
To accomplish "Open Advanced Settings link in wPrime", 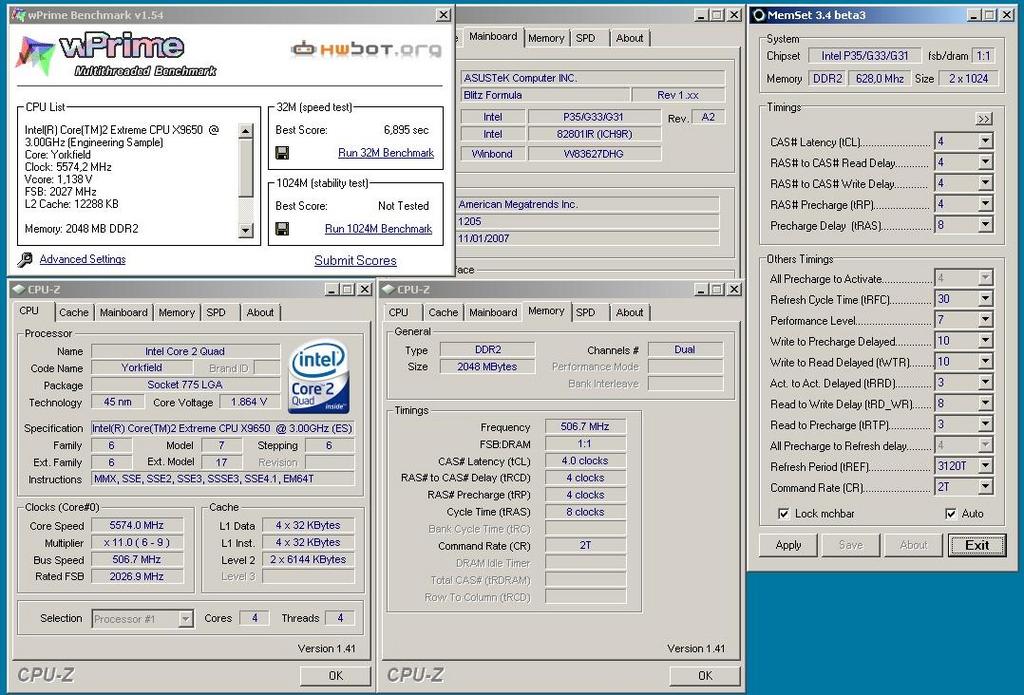I will pyautogui.click(x=82, y=259).
